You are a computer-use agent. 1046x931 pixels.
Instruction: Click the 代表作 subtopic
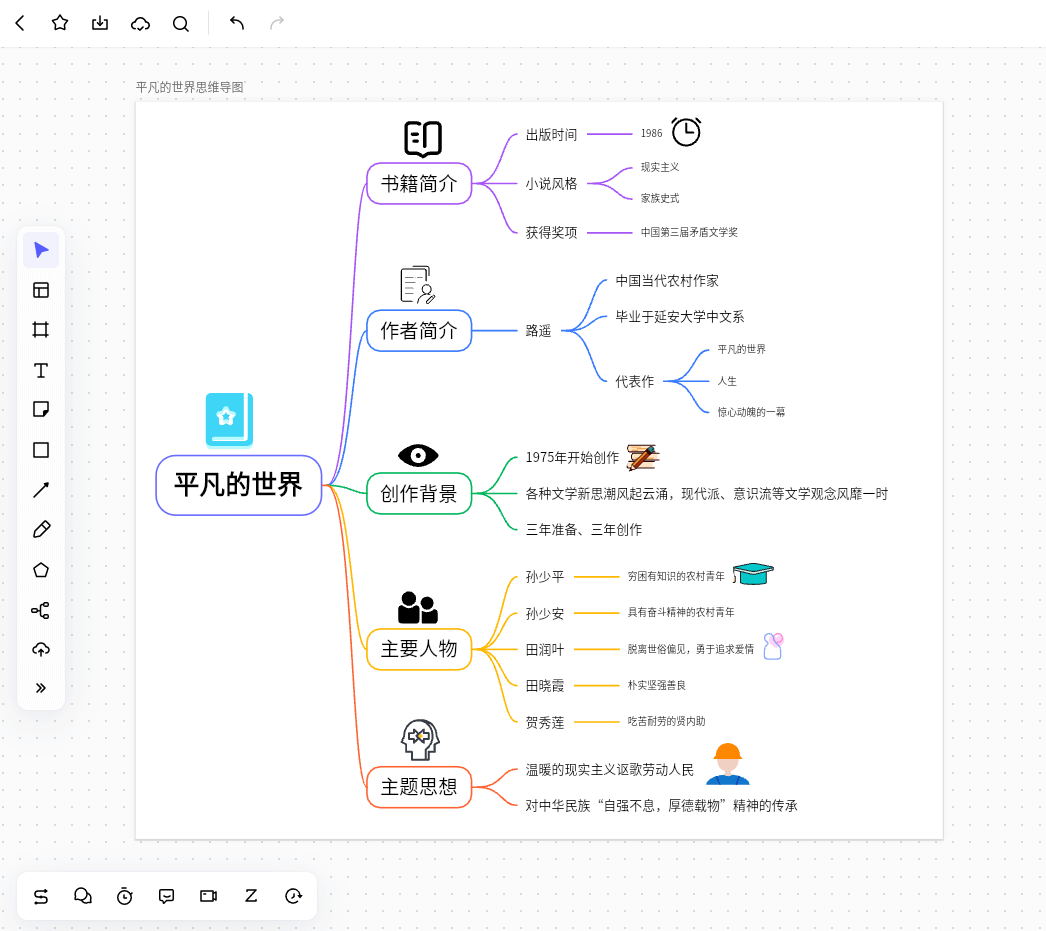tap(634, 381)
